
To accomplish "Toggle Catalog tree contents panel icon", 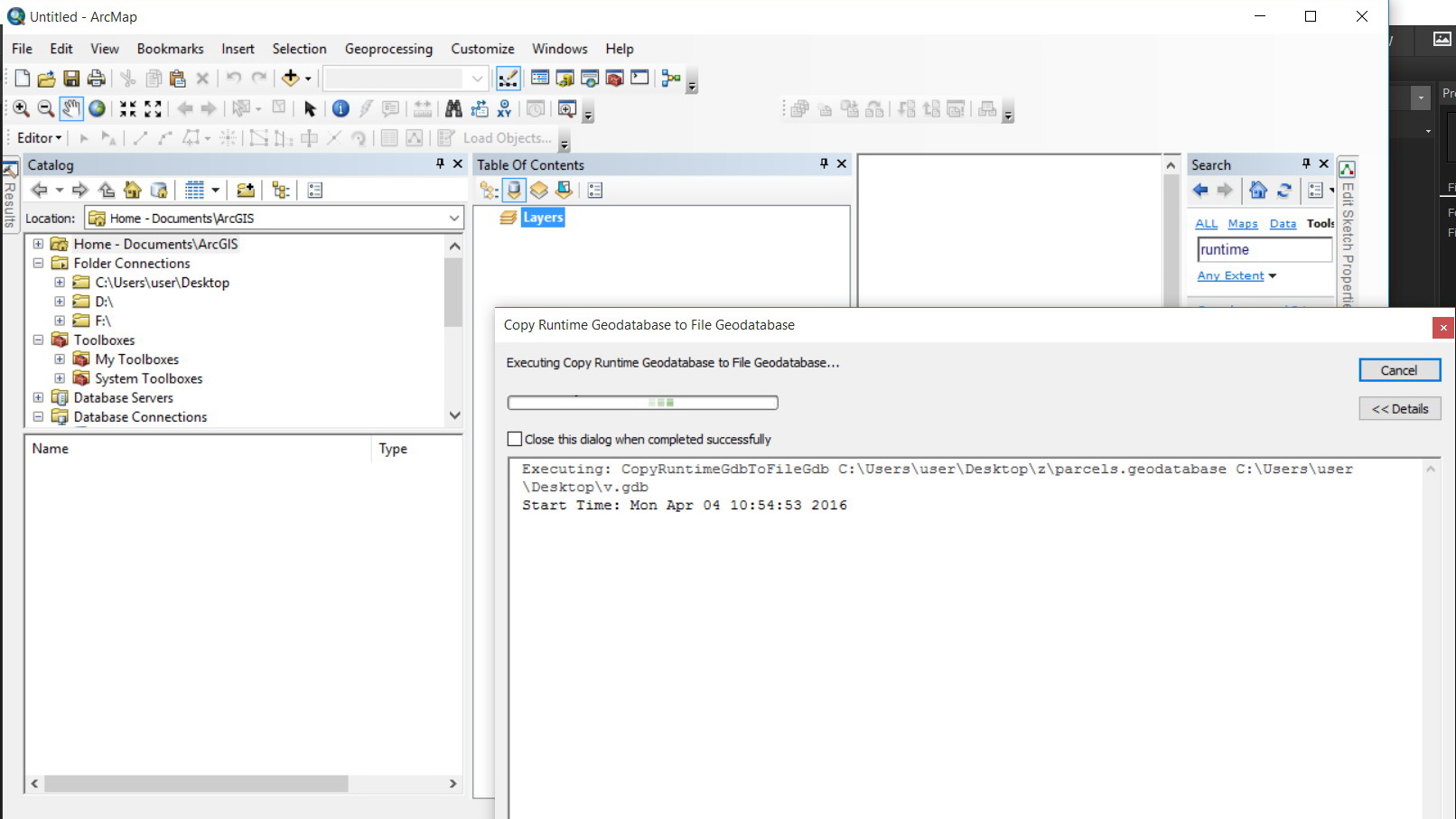I will coord(281,191).
